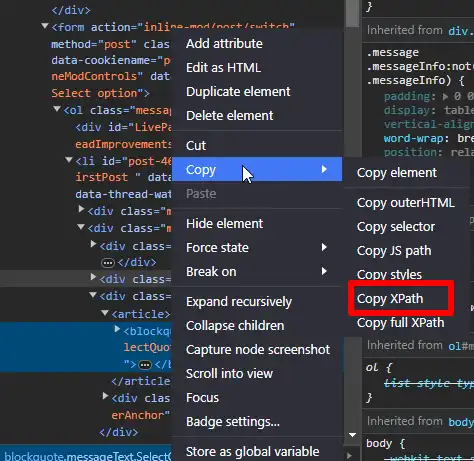
Task: Expand ellipsis badge in blockquote node
Action: coord(145,365)
